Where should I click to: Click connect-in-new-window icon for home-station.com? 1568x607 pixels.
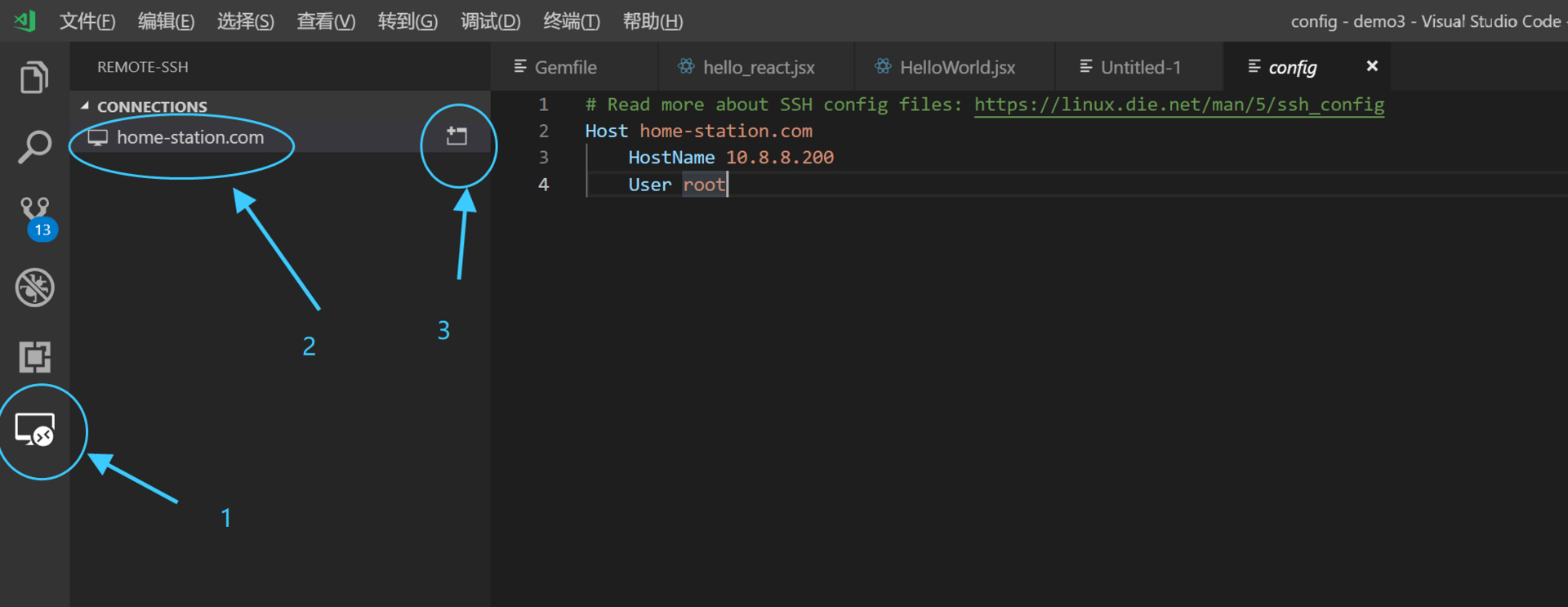[x=457, y=136]
